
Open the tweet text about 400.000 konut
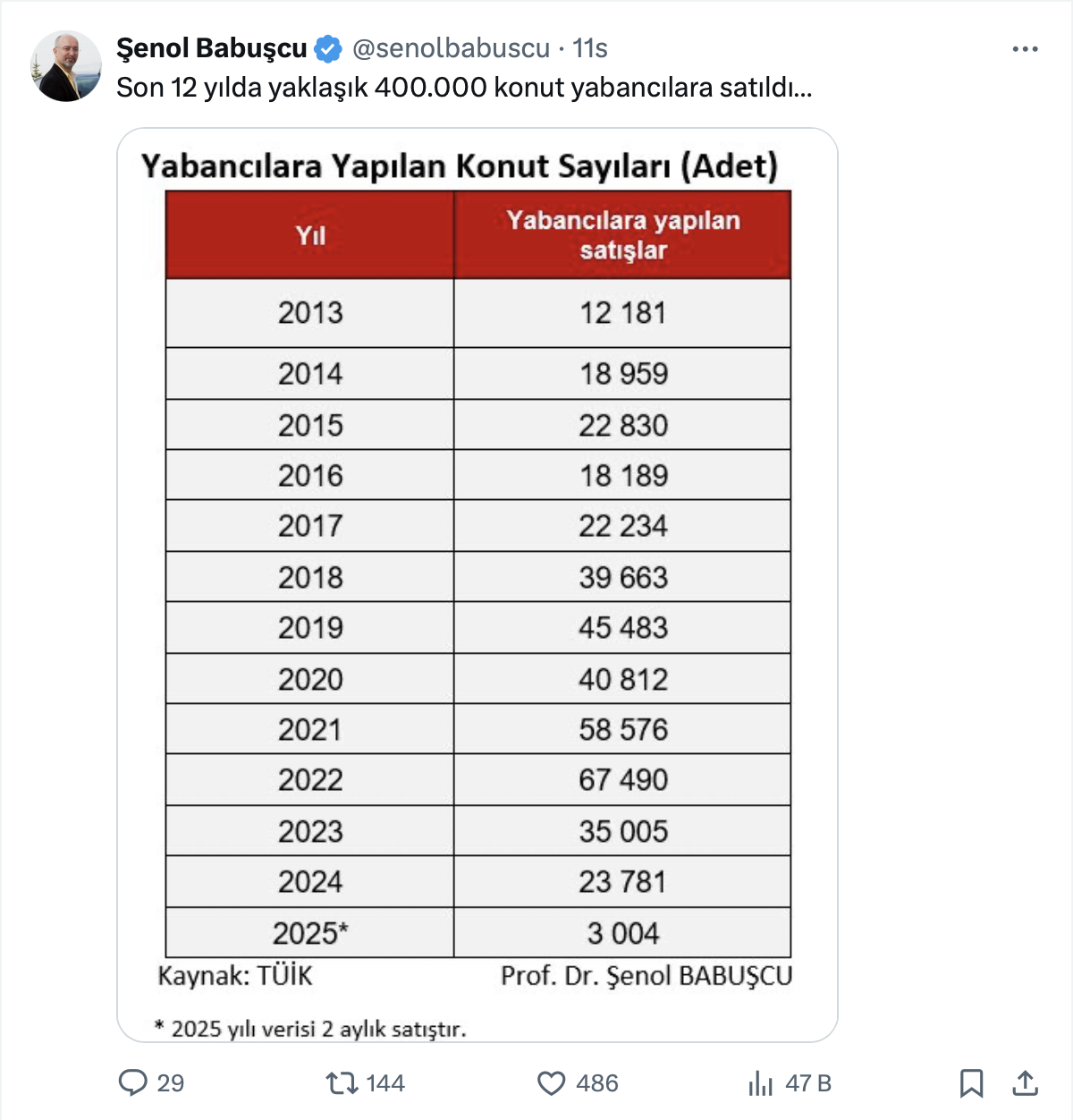pyautogui.click(x=464, y=88)
